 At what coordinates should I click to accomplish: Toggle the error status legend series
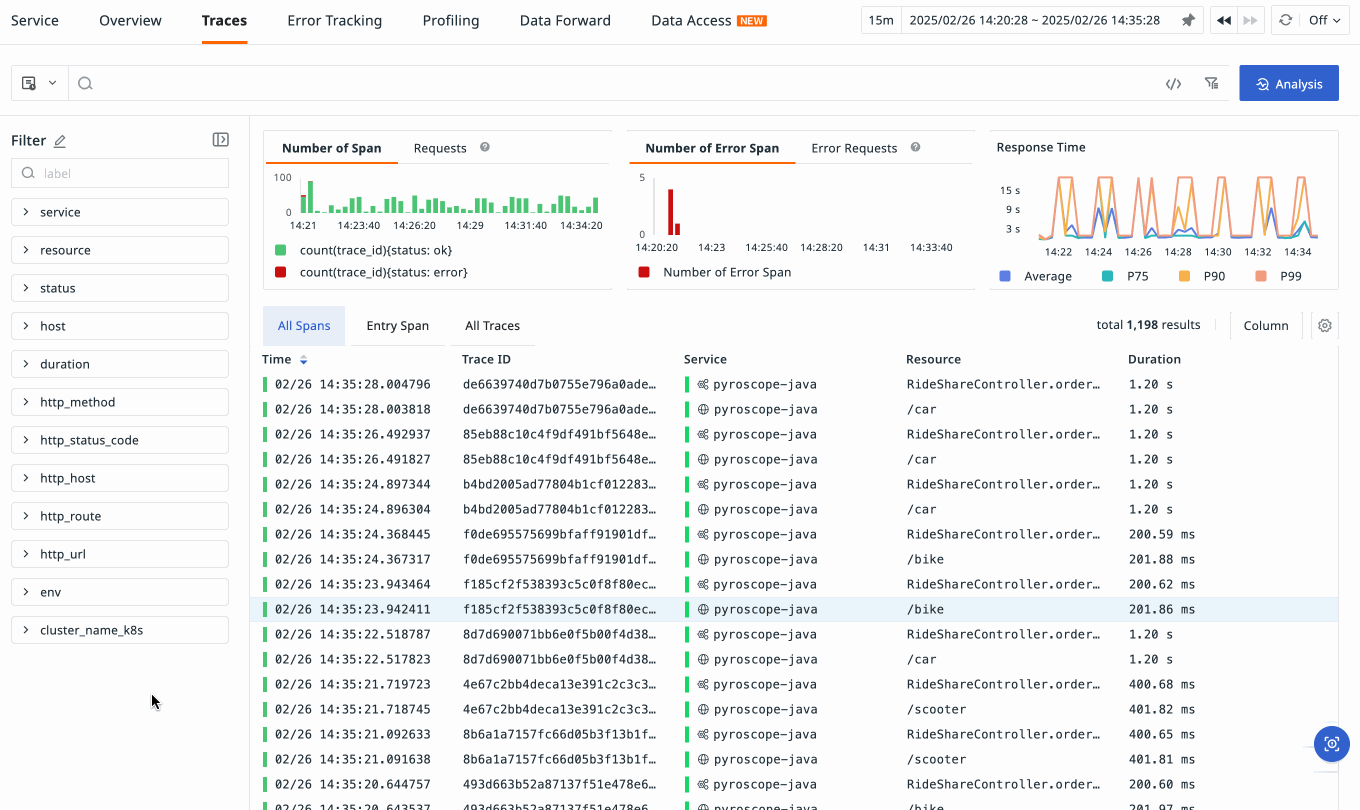371,272
